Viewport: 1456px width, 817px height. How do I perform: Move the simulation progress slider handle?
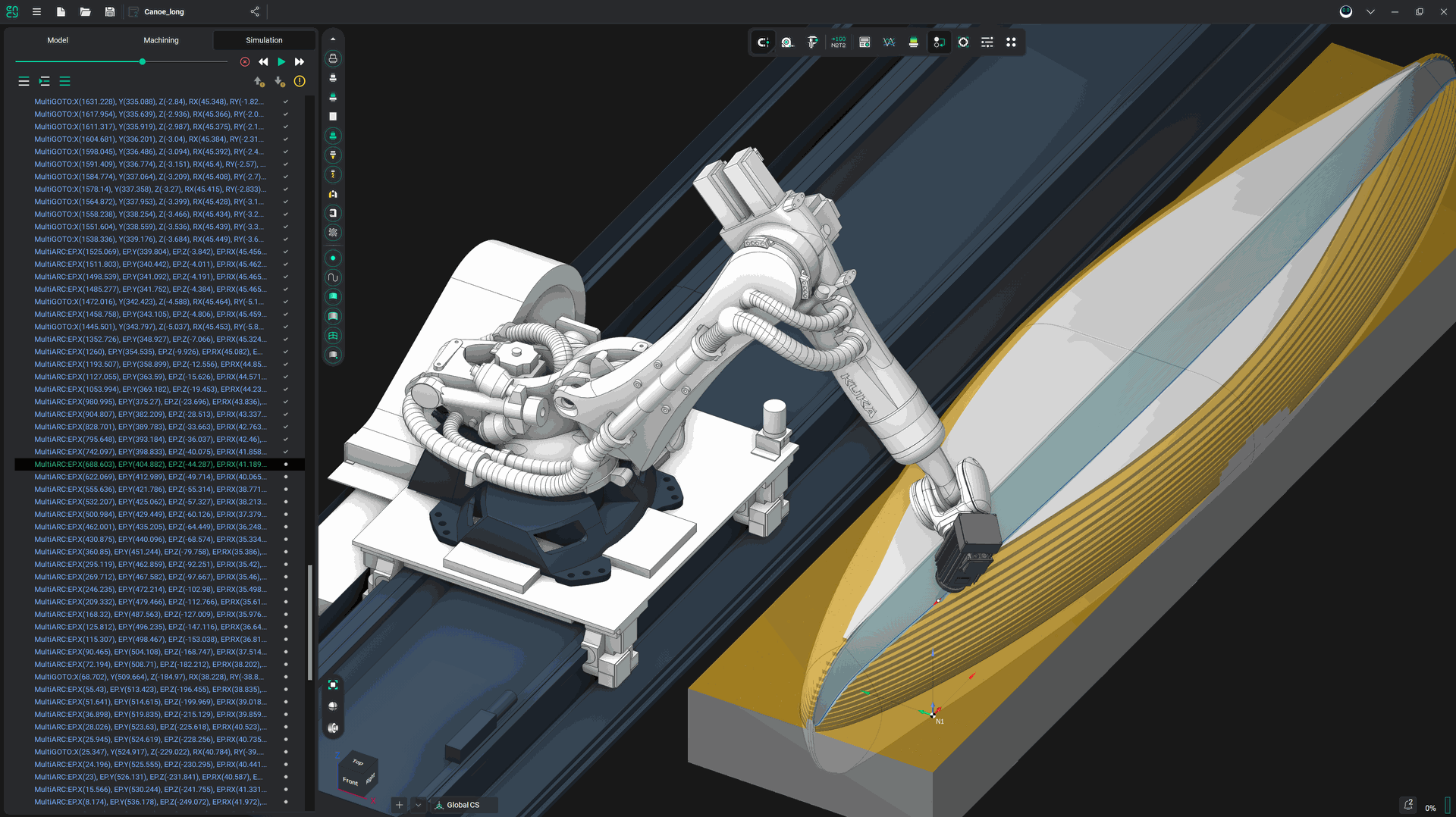(142, 61)
